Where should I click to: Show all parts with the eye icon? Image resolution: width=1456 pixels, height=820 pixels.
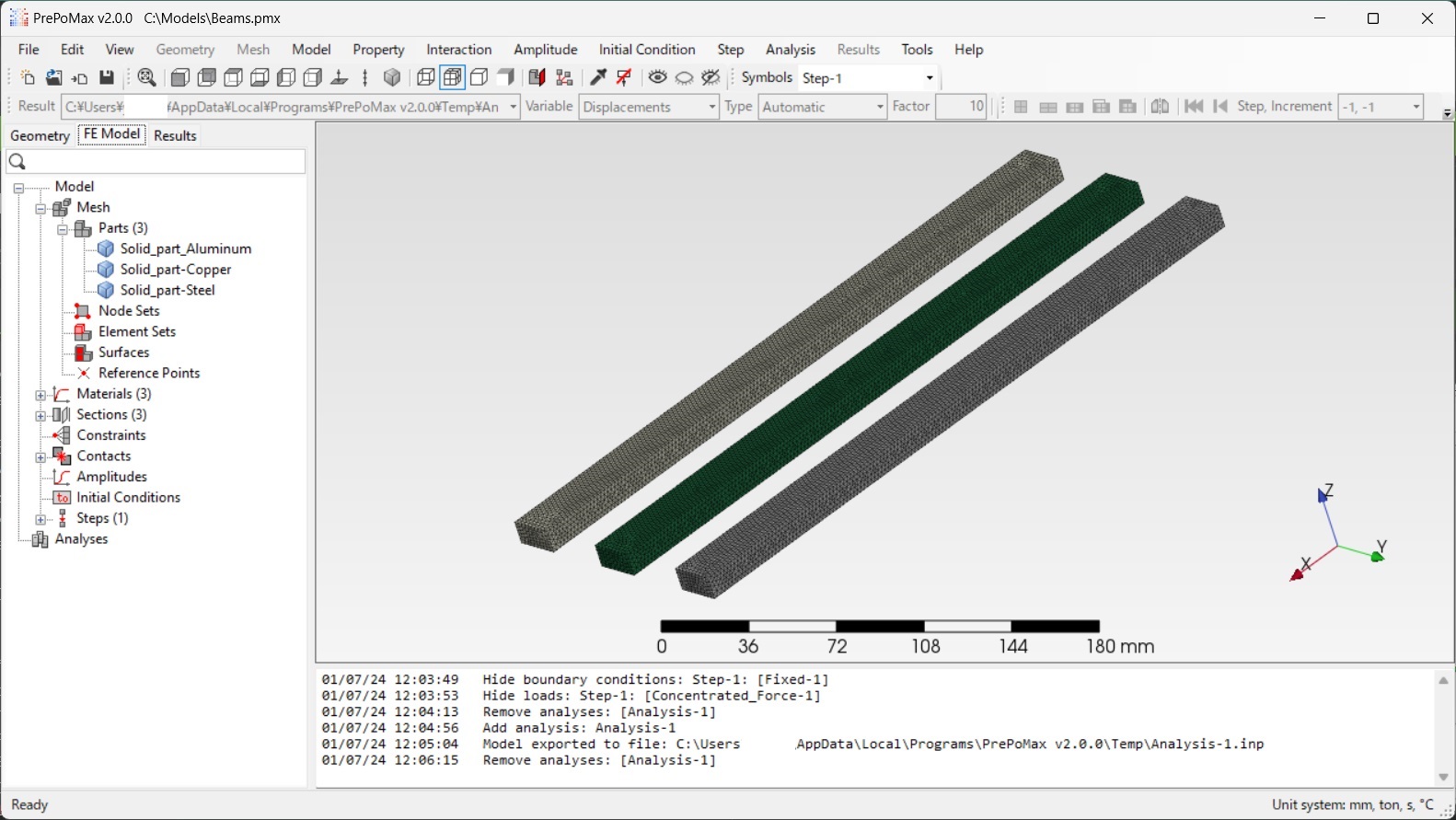click(657, 78)
